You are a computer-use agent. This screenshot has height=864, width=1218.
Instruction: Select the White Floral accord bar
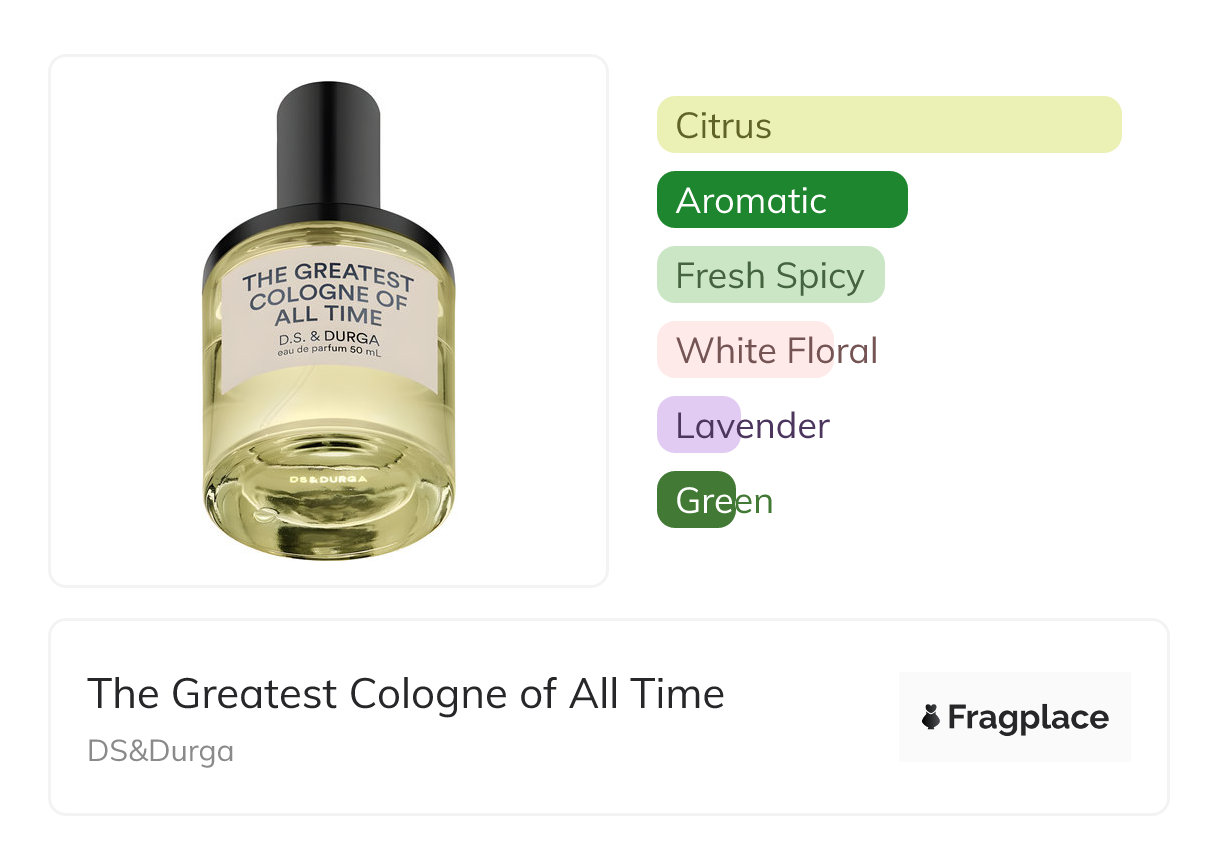coord(745,350)
